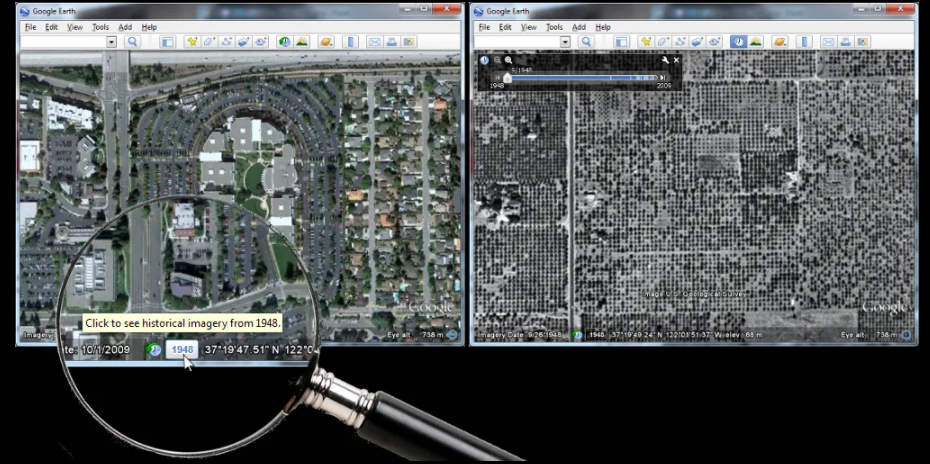
Task: Open planet switcher dropdown in right window
Action: pos(780,42)
